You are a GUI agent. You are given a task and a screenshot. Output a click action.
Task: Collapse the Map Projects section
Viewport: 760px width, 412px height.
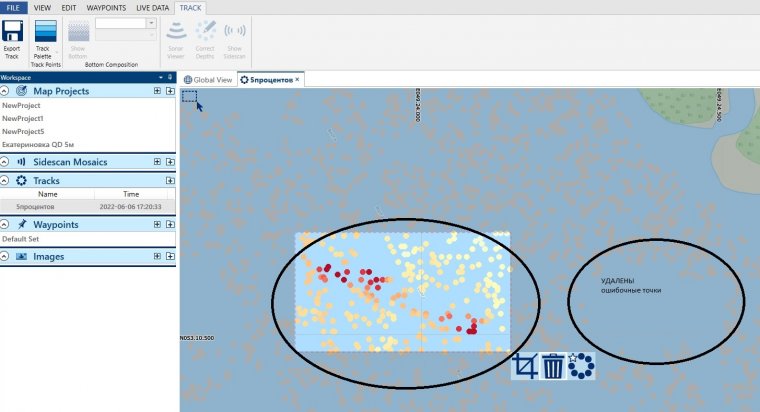pos(6,91)
